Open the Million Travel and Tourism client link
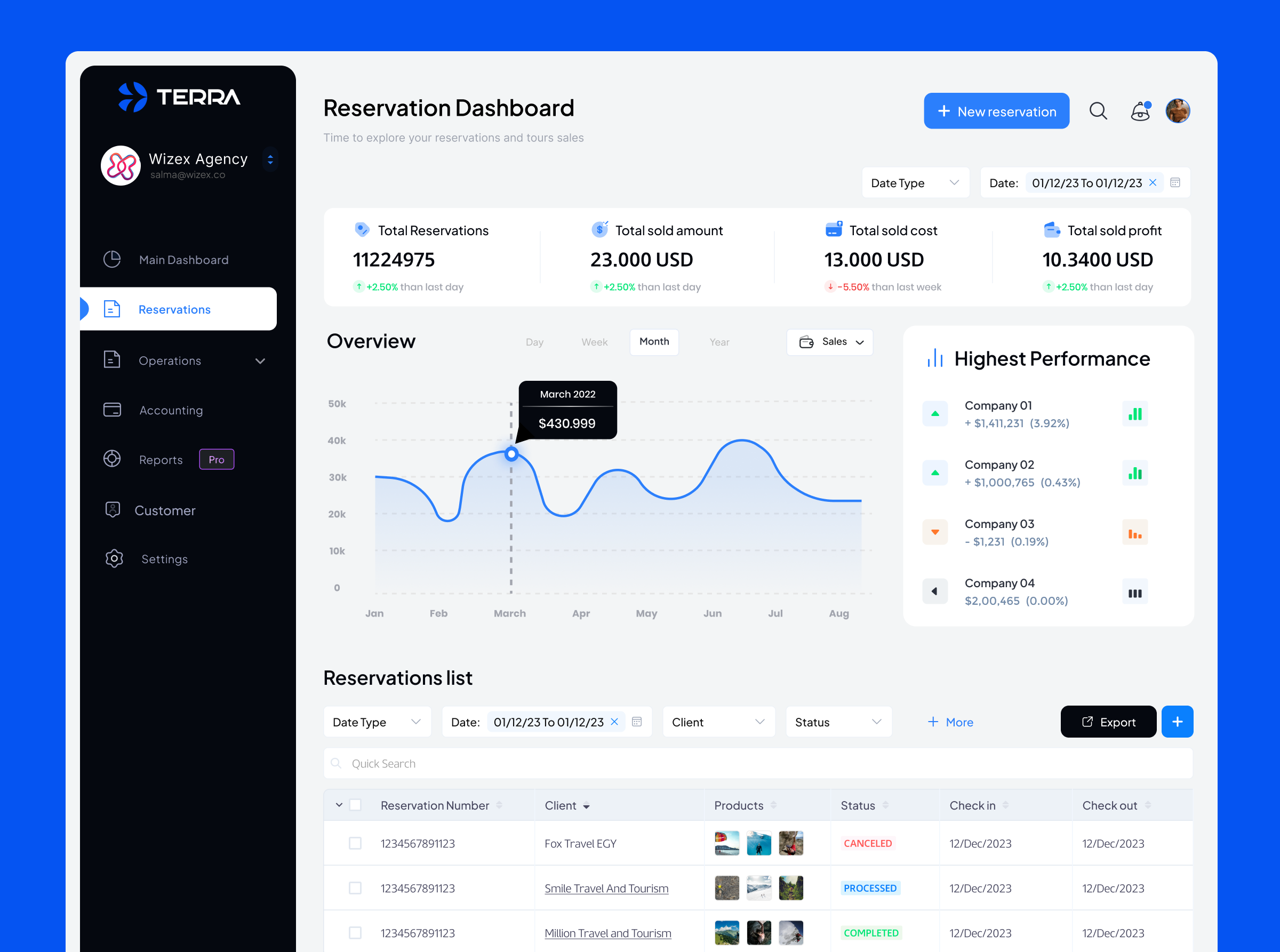This screenshot has height=952, width=1280. (x=607, y=932)
